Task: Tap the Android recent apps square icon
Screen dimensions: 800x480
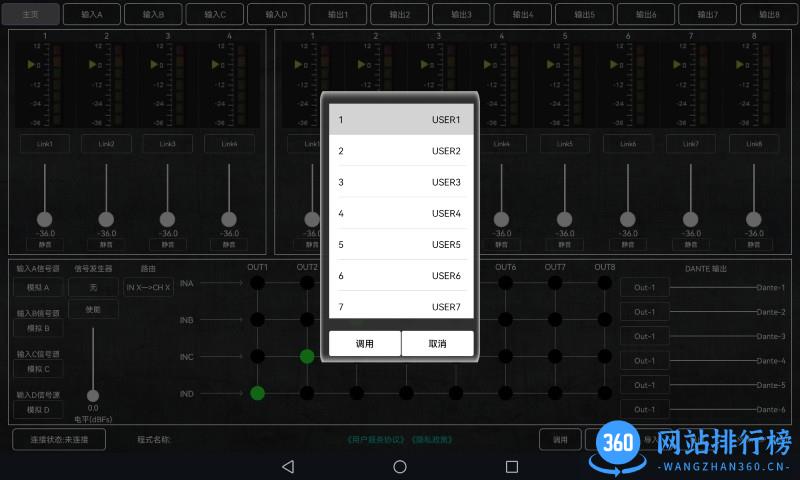Action: [x=512, y=466]
